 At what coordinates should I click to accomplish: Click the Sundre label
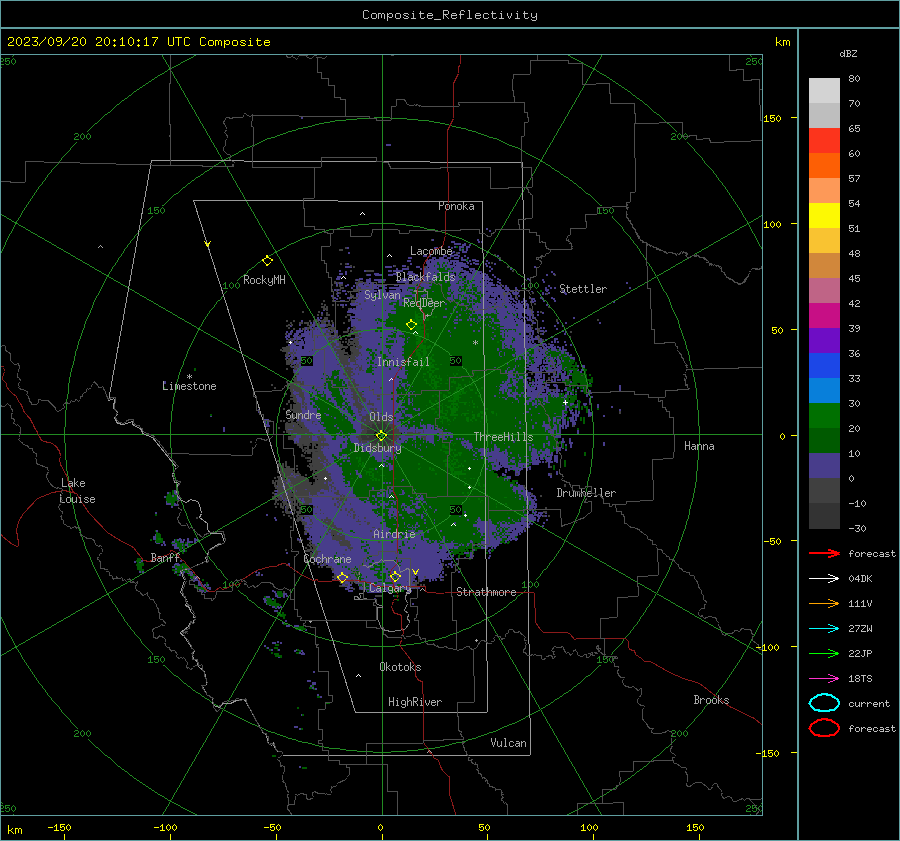point(303,414)
